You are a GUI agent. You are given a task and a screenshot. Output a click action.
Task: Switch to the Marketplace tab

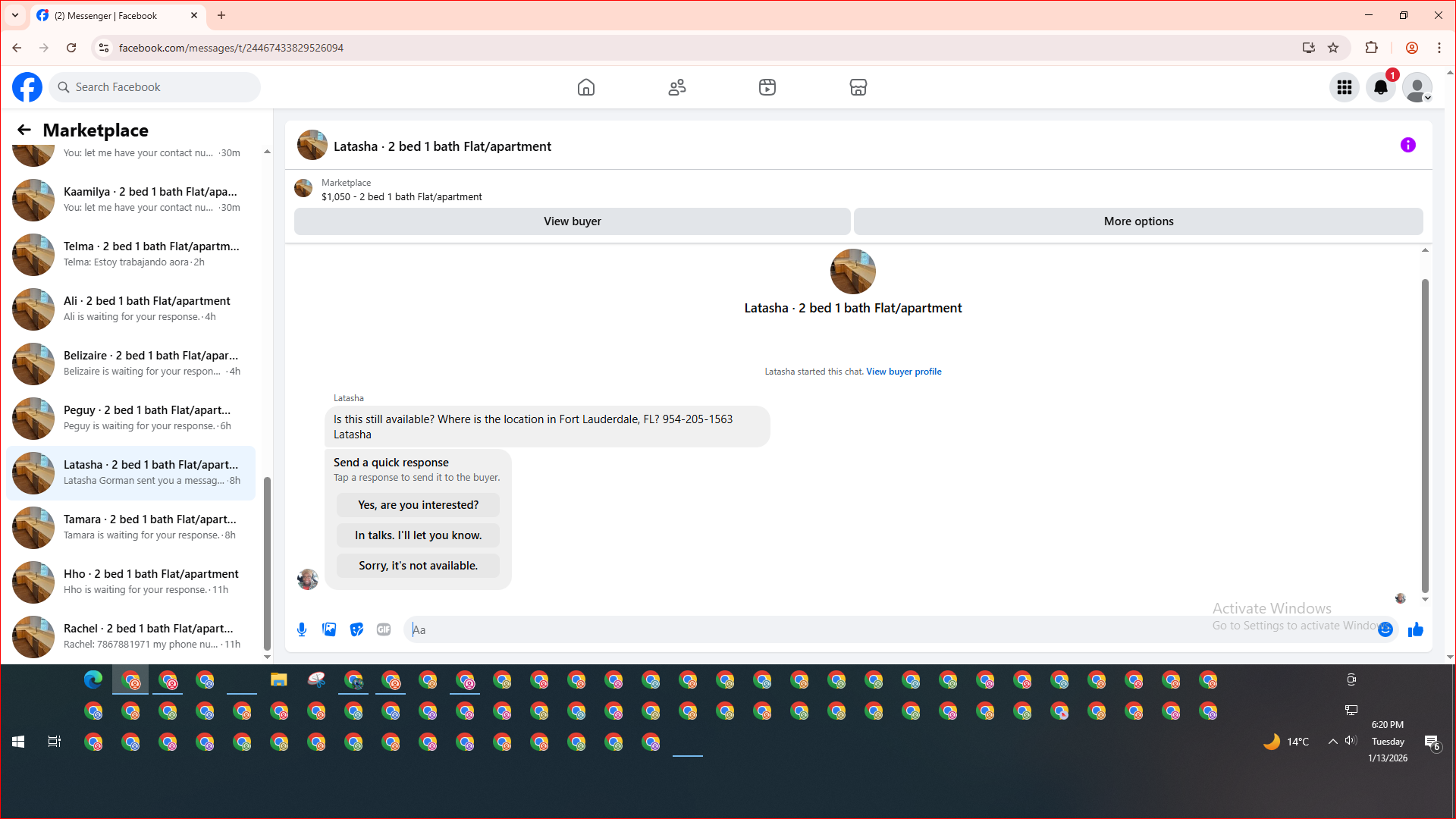(x=858, y=87)
